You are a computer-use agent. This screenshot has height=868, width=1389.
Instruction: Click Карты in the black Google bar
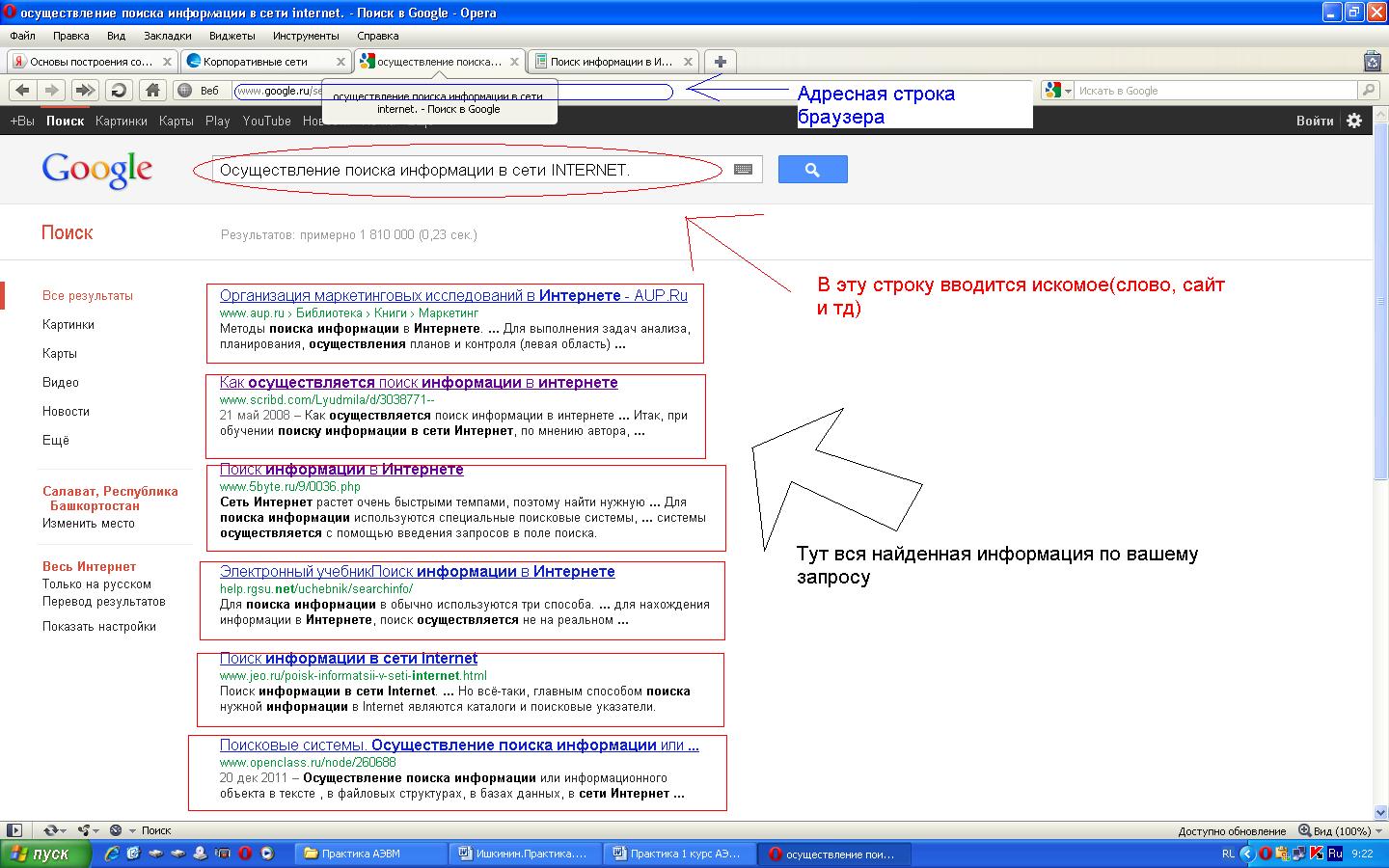click(177, 121)
